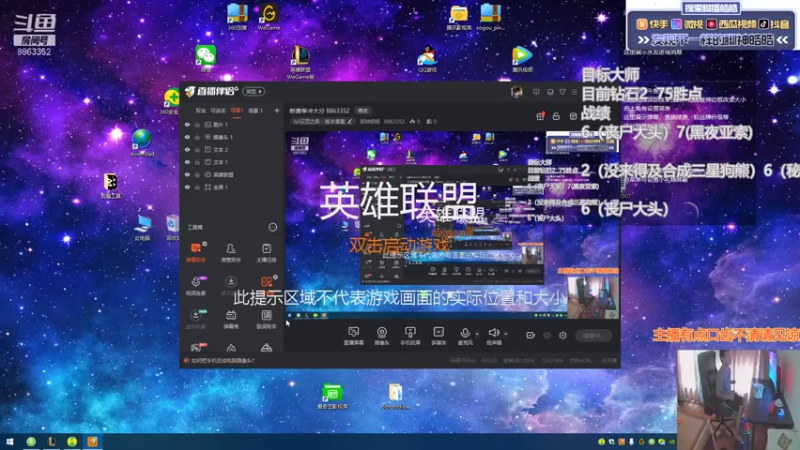Viewport: 800px width, 450px height.
Task: Select the 英雄联盟 layer row
Action: 232,174
